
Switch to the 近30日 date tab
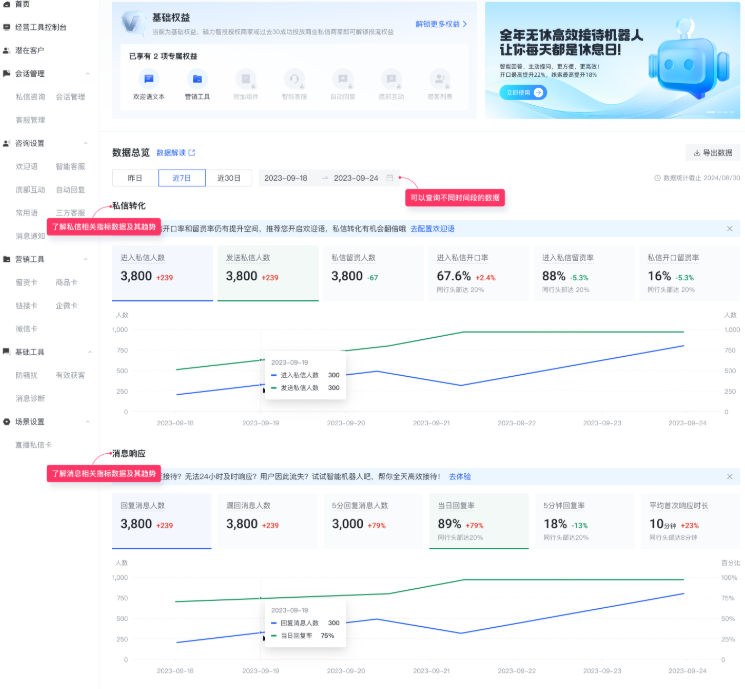coord(229,178)
